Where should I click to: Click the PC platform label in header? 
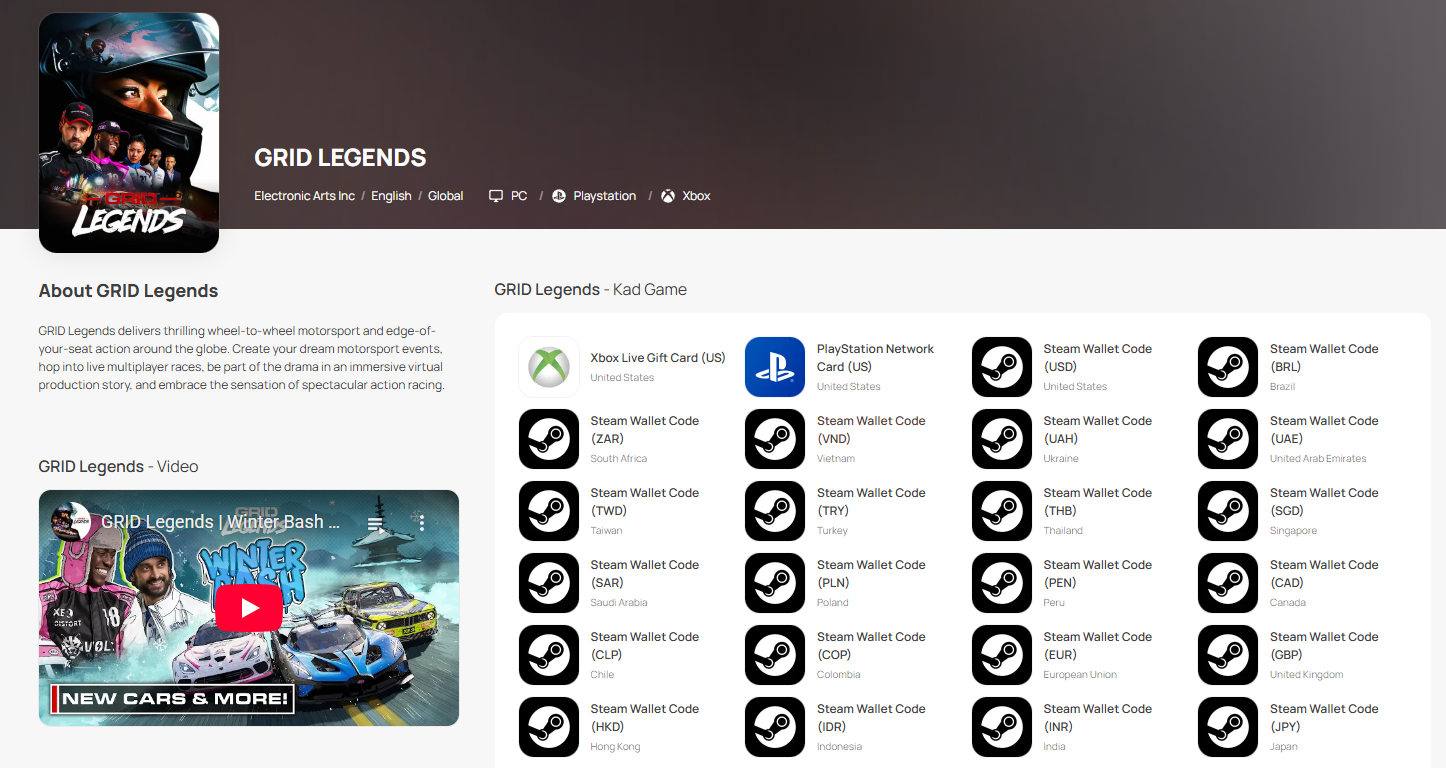[x=518, y=196]
